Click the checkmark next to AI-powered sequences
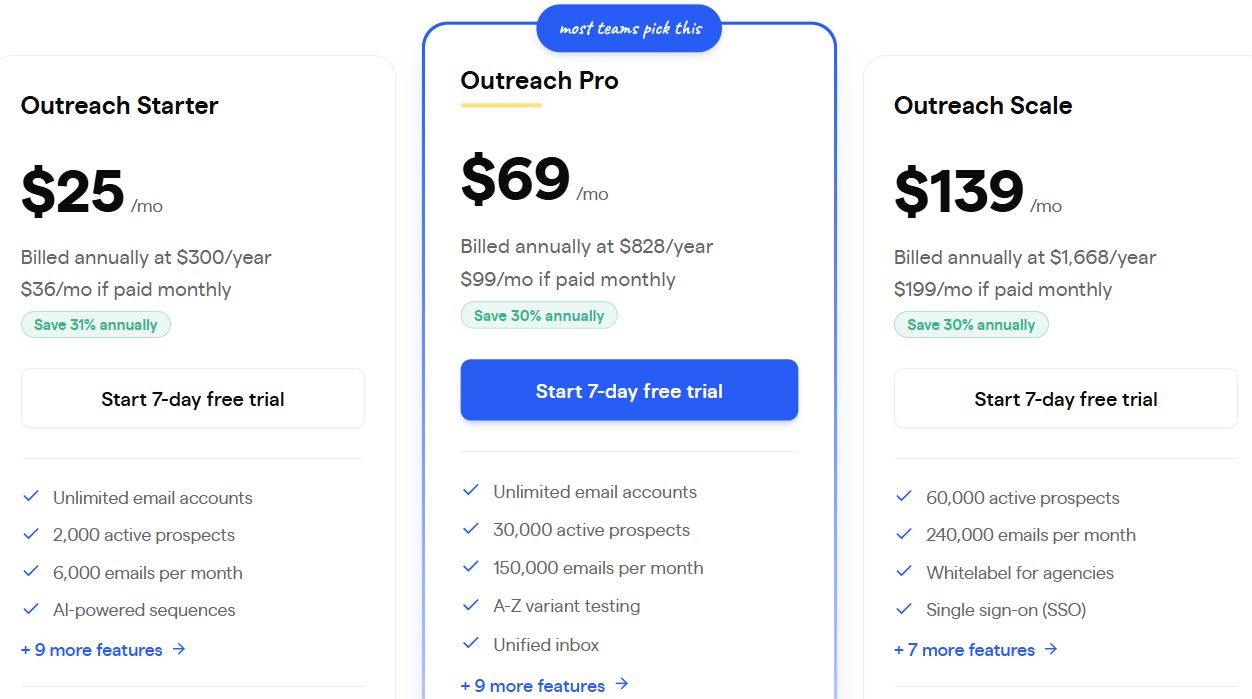Viewport: 1252px width, 699px height. pos(31,609)
